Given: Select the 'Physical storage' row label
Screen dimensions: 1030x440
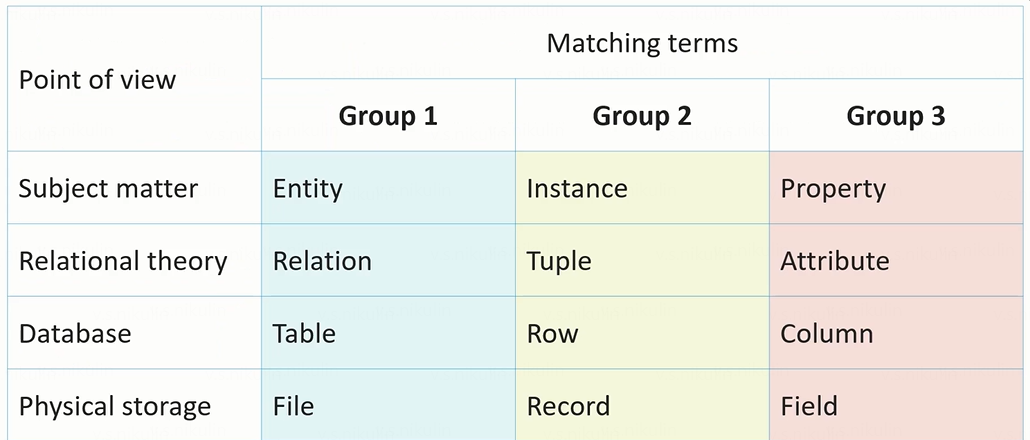Looking at the screenshot, I should 115,406.
